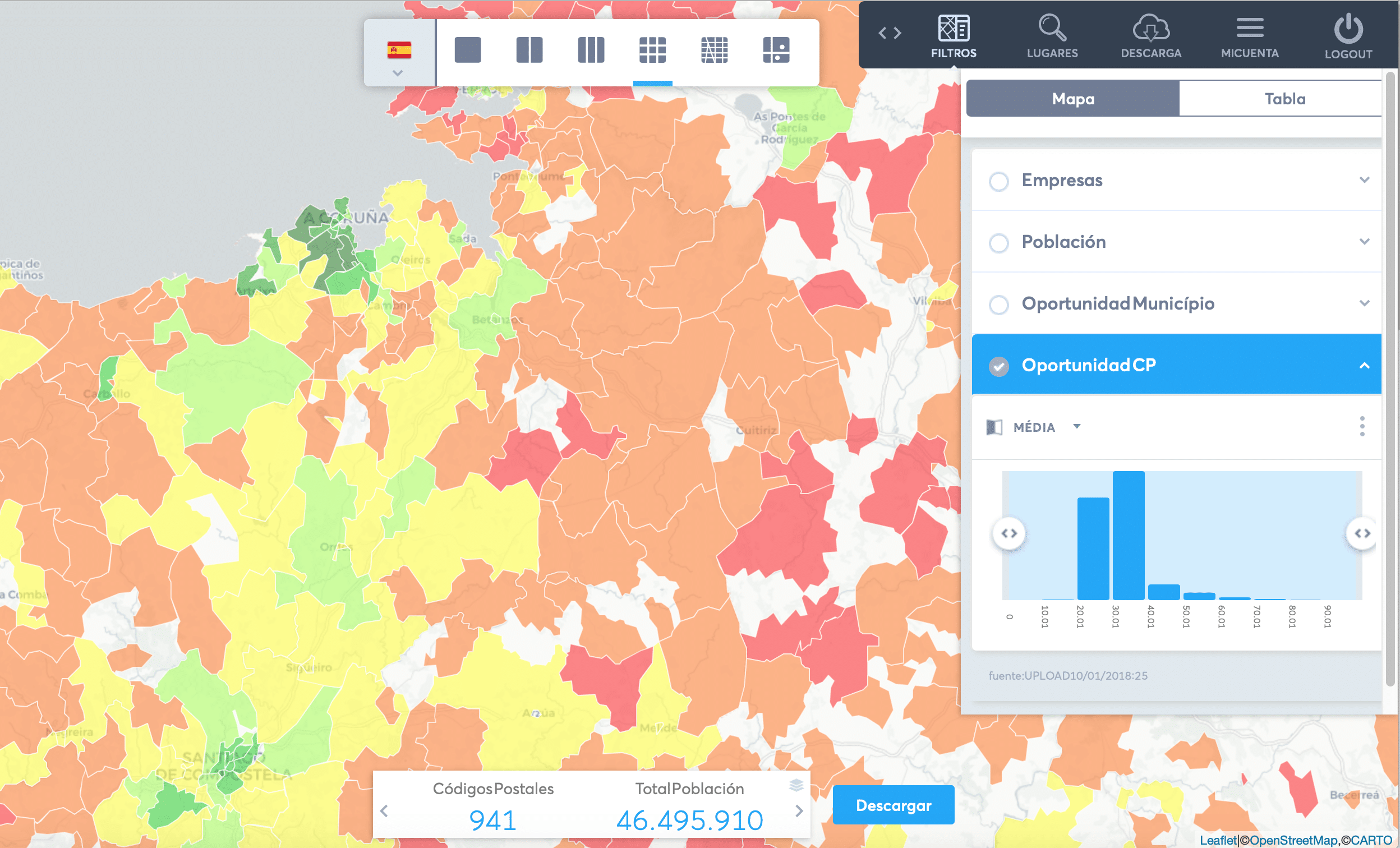Click the Códigos Postales value 941
1400x848 pixels.
[492, 821]
